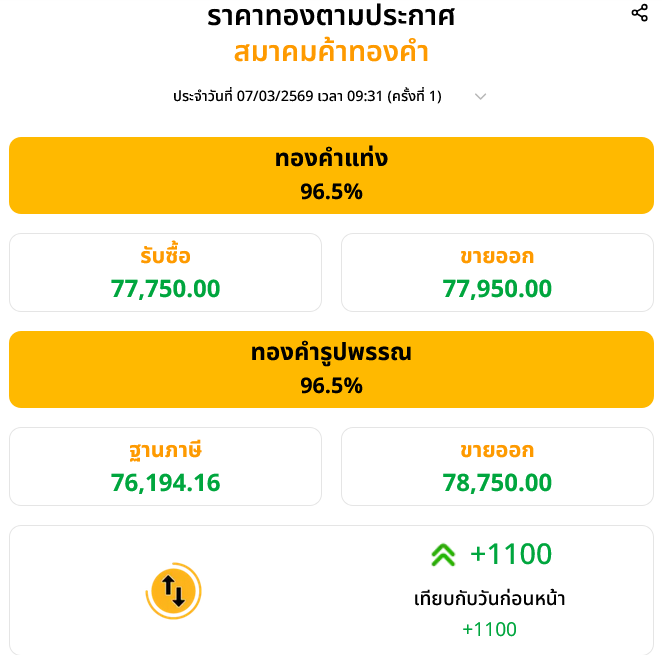Click the share icon at top right

coord(640,13)
